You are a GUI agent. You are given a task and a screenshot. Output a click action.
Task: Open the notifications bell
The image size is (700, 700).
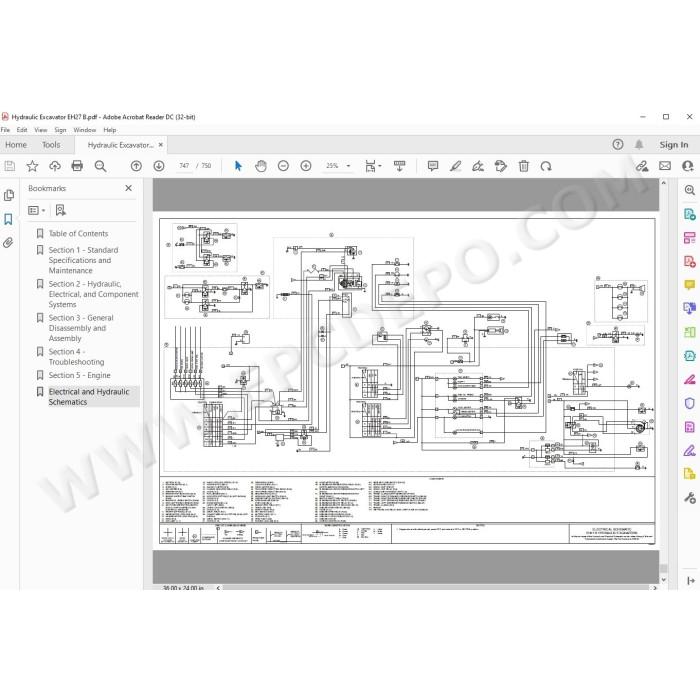[639, 144]
